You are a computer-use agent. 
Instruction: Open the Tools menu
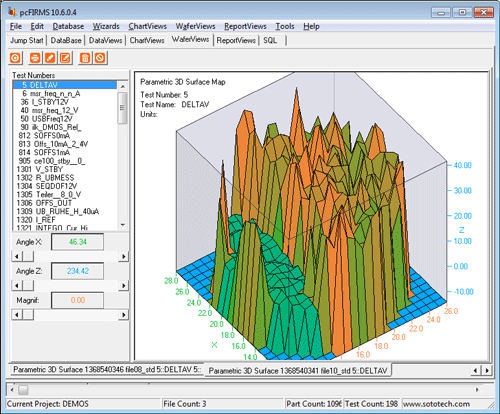(x=285, y=26)
